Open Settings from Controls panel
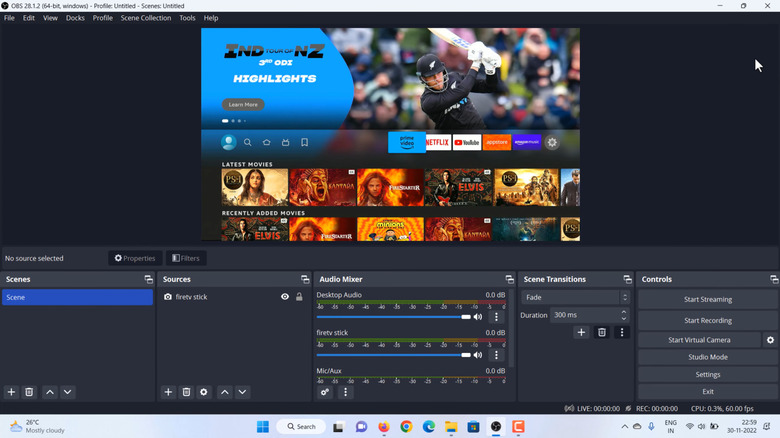780x438 pixels. pyautogui.click(x=707, y=374)
